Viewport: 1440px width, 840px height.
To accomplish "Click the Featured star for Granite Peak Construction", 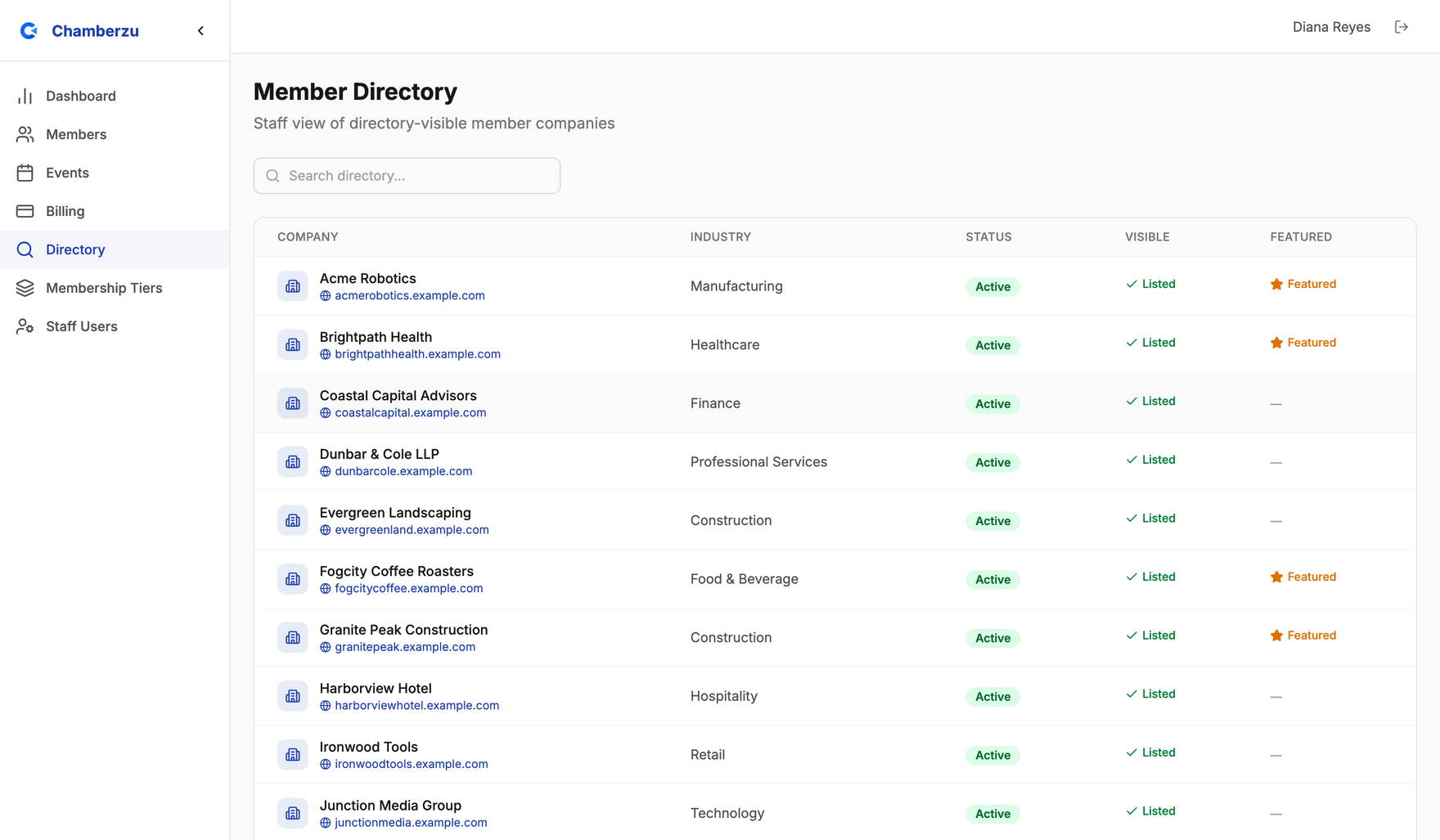I will (1276, 636).
